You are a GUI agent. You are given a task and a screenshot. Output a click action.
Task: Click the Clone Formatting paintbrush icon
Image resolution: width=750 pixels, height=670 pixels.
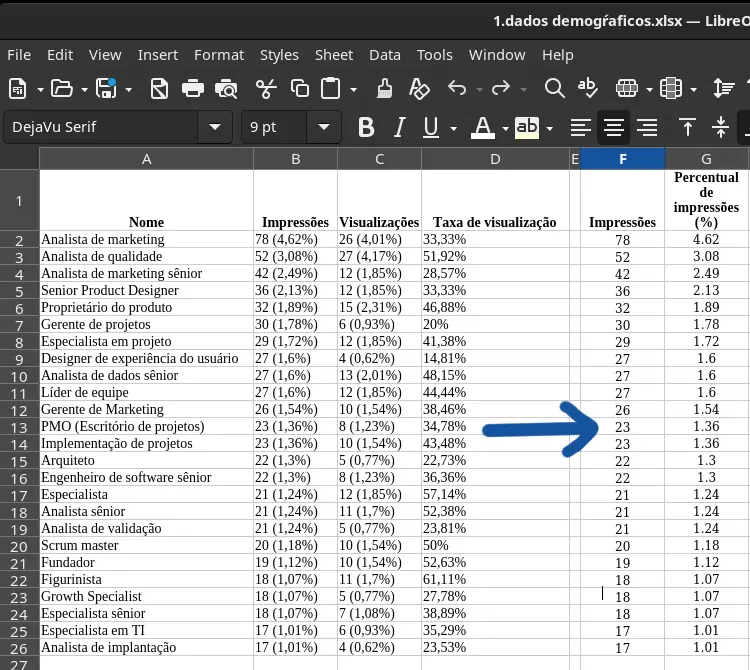384,89
